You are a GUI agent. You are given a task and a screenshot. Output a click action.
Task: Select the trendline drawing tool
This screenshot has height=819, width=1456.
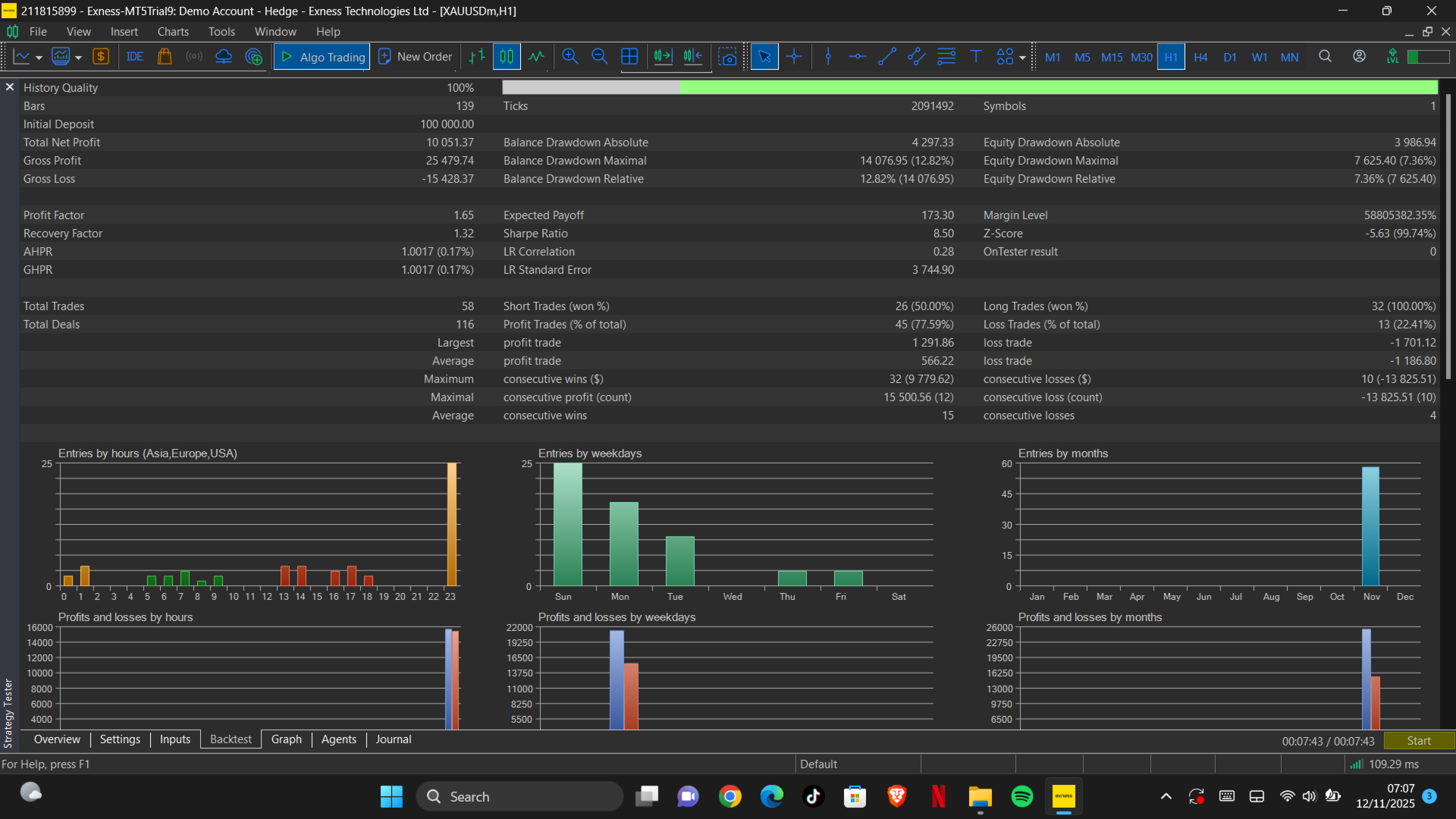tap(887, 57)
